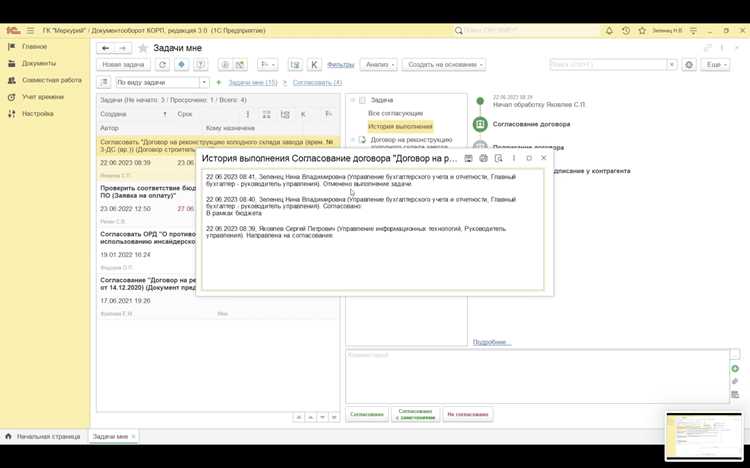
Task: Open preview icon in history dialog header
Action: click(x=498, y=158)
